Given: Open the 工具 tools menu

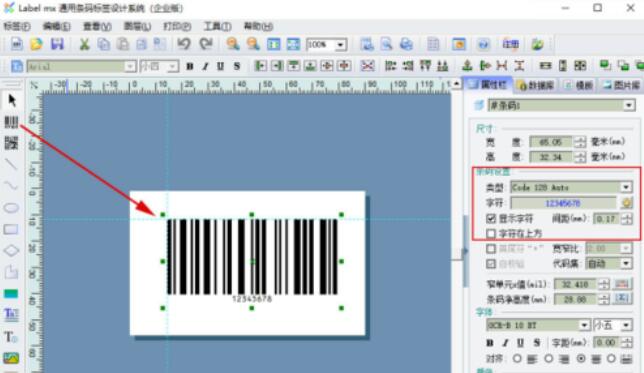Looking at the screenshot, I should tap(218, 26).
